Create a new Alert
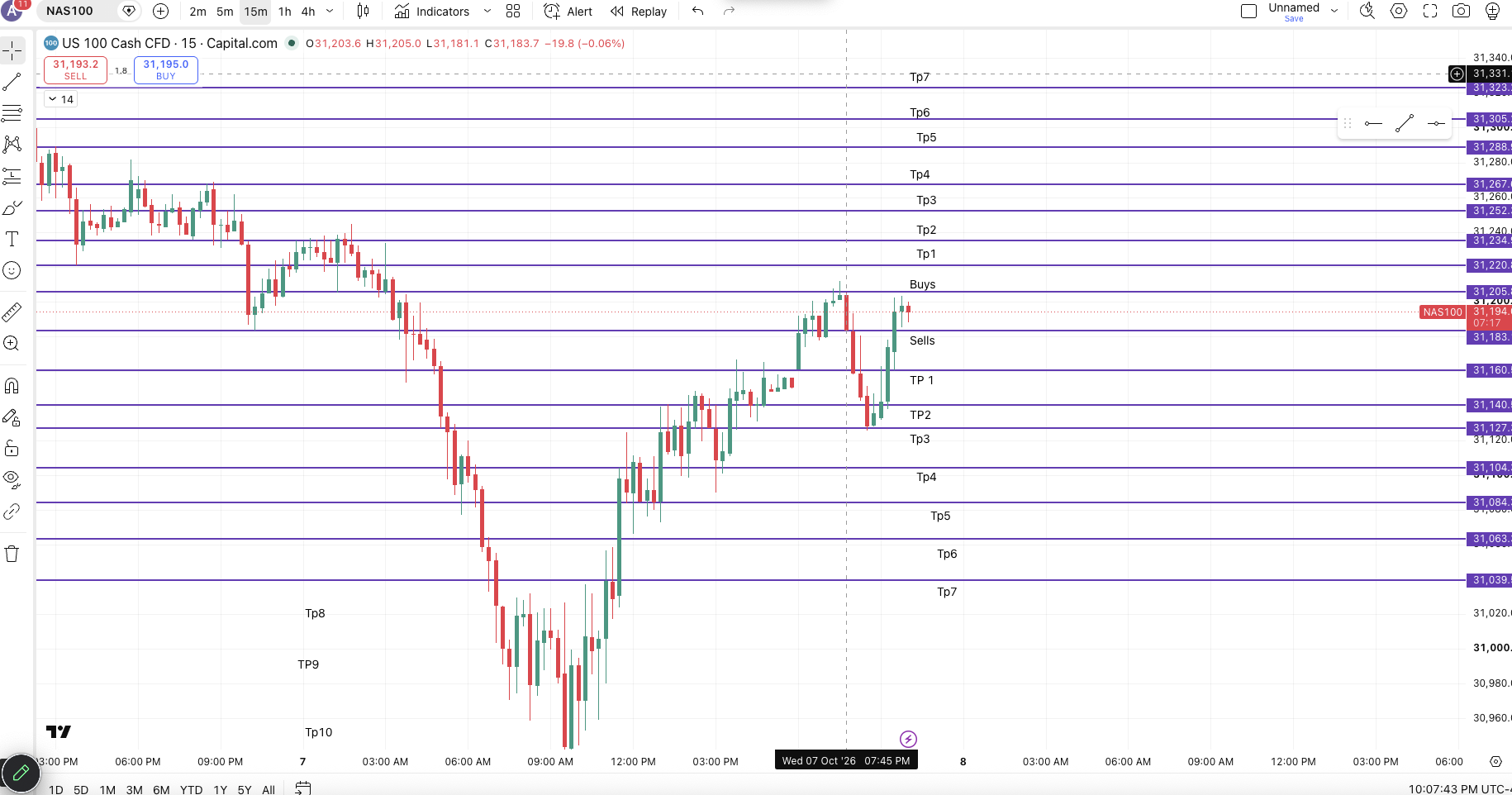This screenshot has height=795, width=1512. 568,12
